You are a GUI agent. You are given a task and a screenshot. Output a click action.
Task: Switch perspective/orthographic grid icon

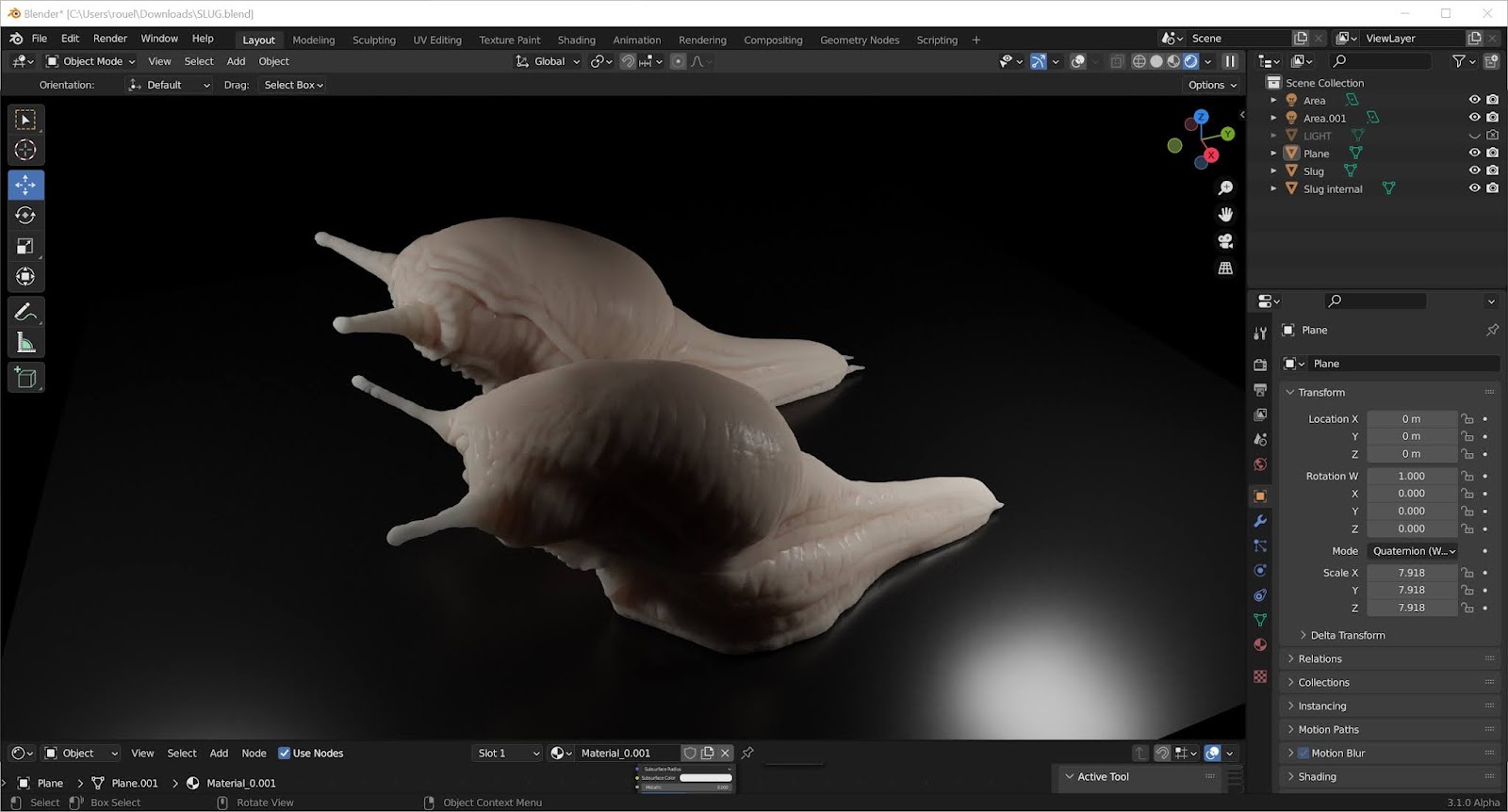coord(1225,268)
